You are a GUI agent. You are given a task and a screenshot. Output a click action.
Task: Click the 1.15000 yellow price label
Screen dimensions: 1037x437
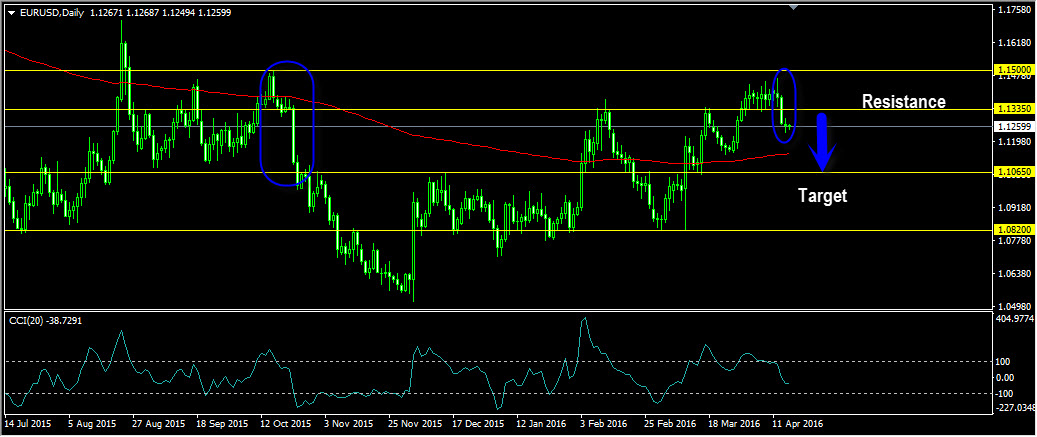1014,69
